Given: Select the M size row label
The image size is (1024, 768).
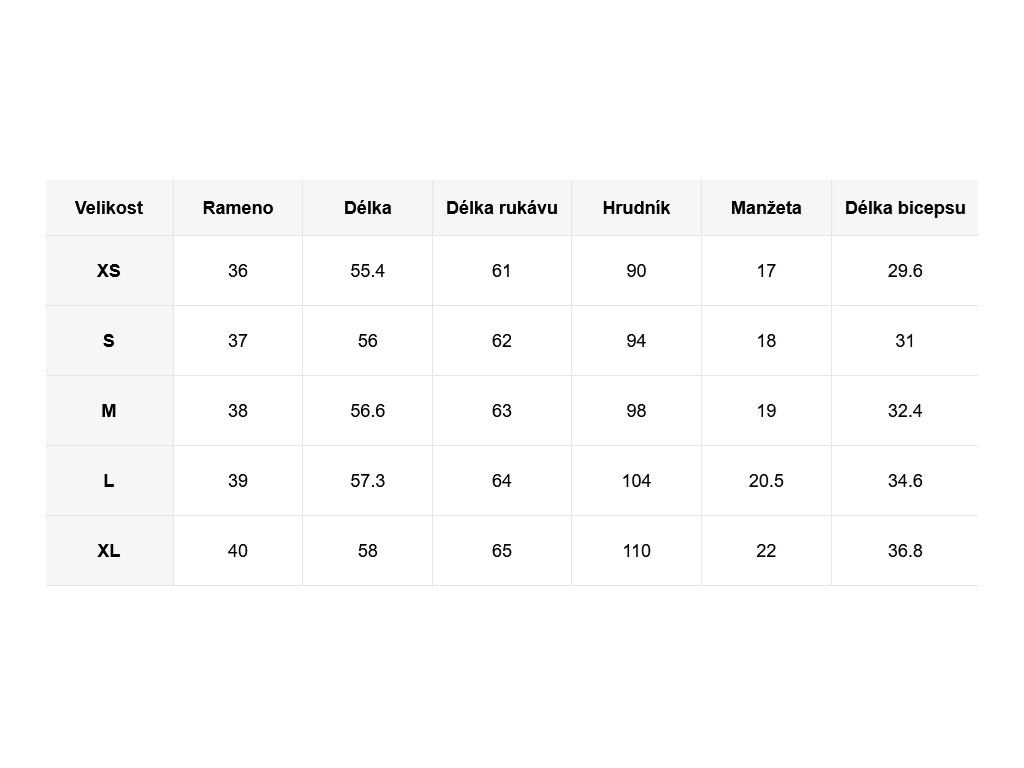Looking at the screenshot, I should click(x=109, y=411).
